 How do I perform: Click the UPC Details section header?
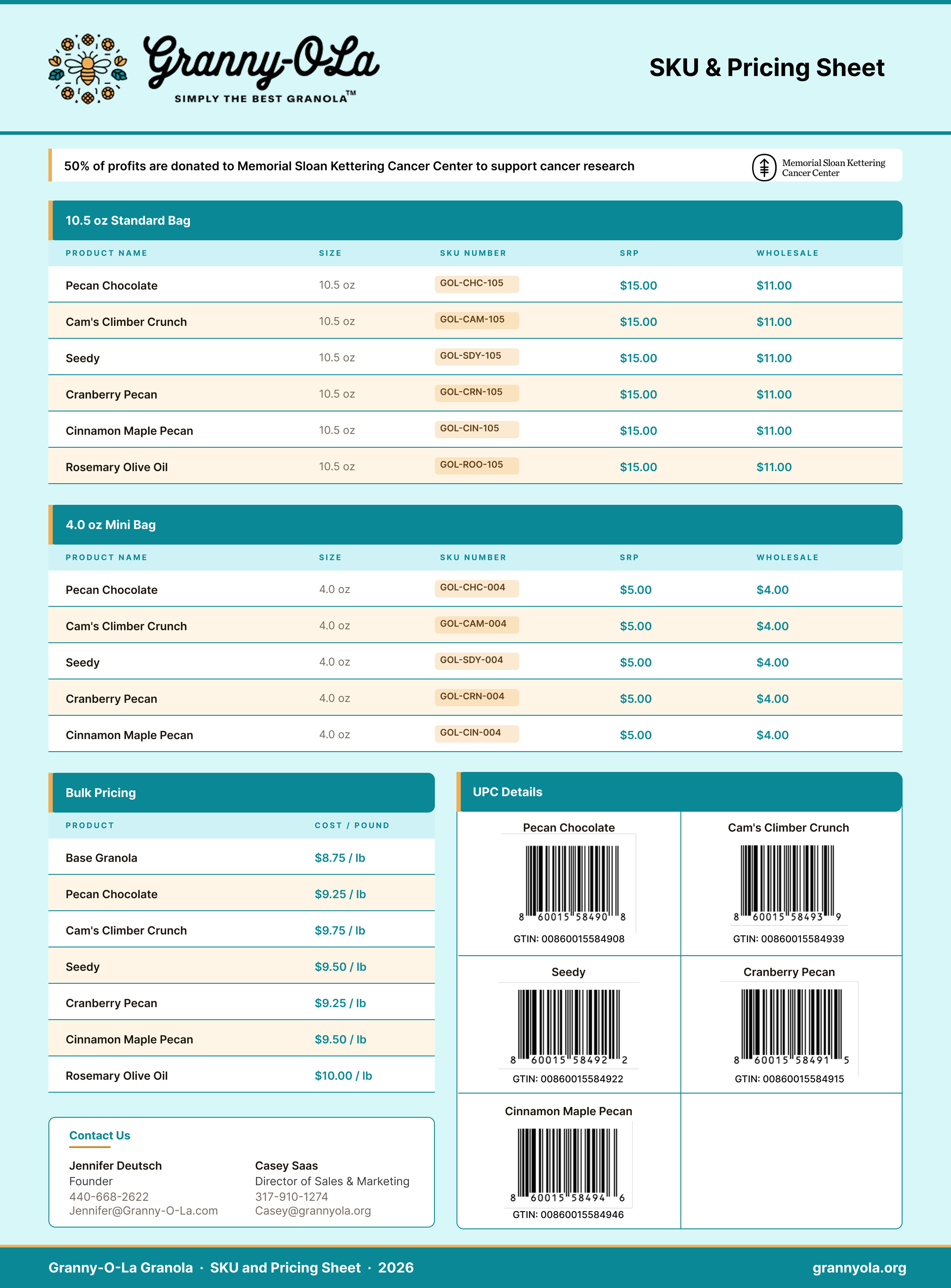(679, 792)
